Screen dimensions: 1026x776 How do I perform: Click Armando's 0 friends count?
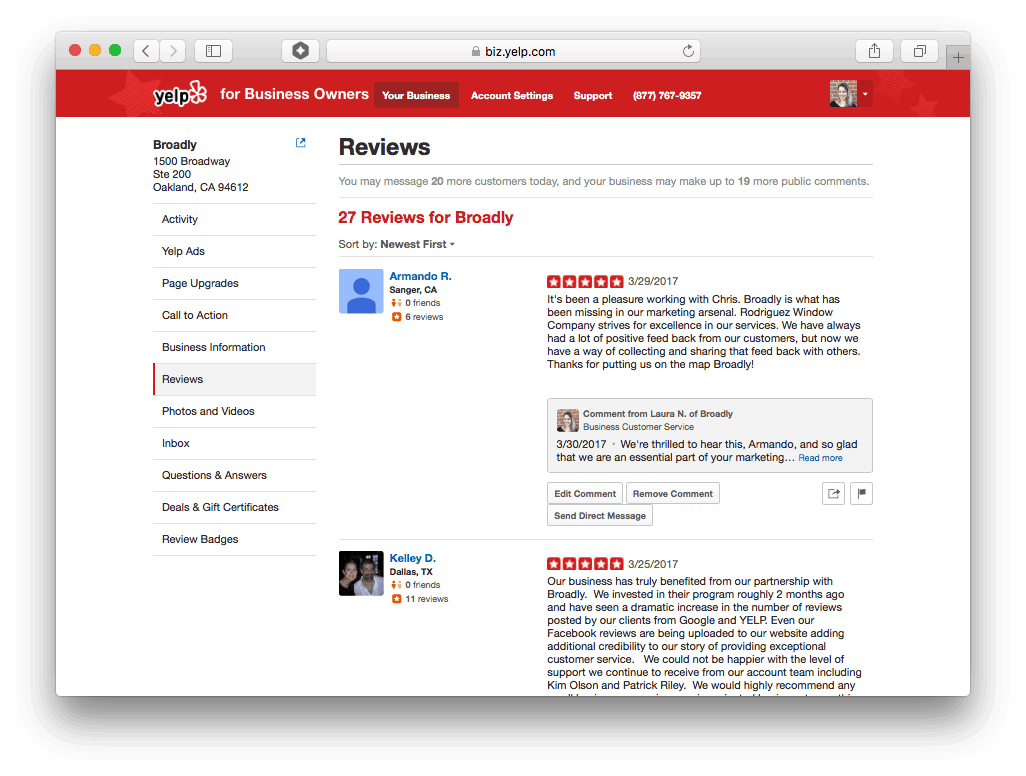(423, 303)
